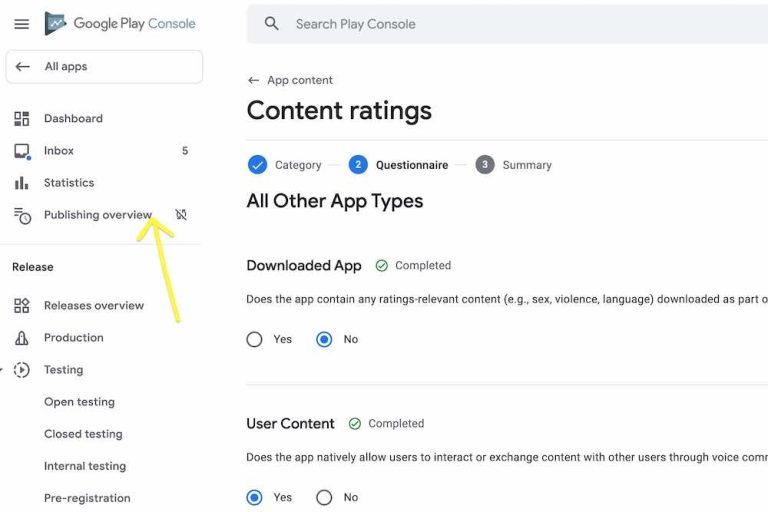Open Closed testing page
Viewport: 768px width, 512px height.
(x=83, y=434)
